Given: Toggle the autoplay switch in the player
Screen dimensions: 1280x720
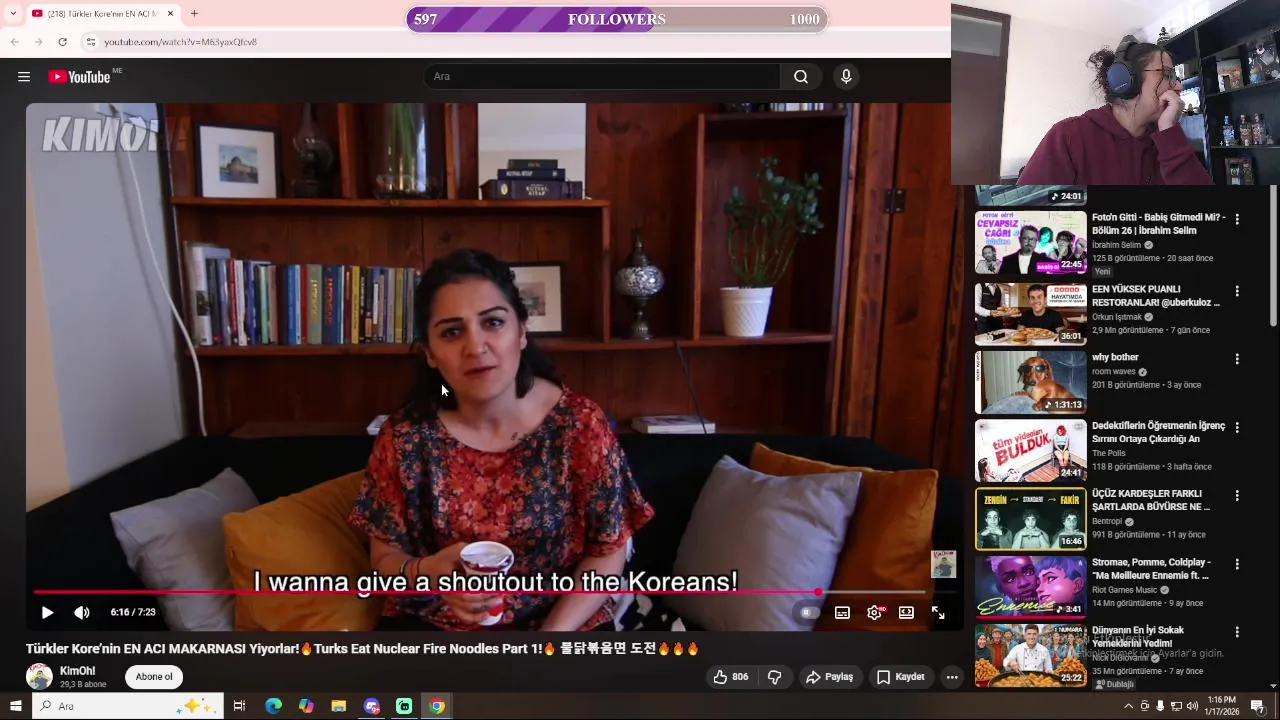Looking at the screenshot, I should (810, 613).
